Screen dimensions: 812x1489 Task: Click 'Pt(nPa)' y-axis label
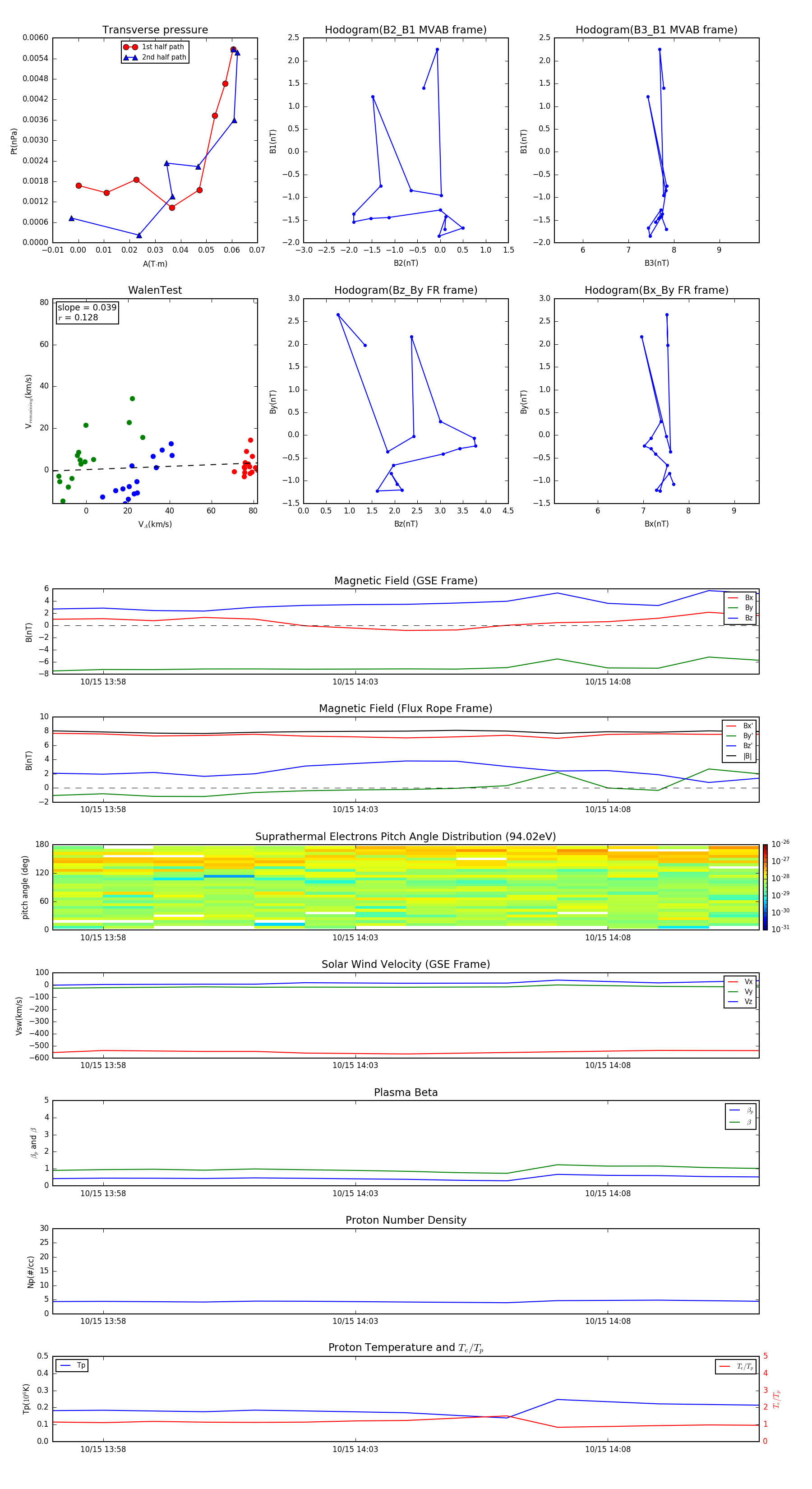pos(14,140)
